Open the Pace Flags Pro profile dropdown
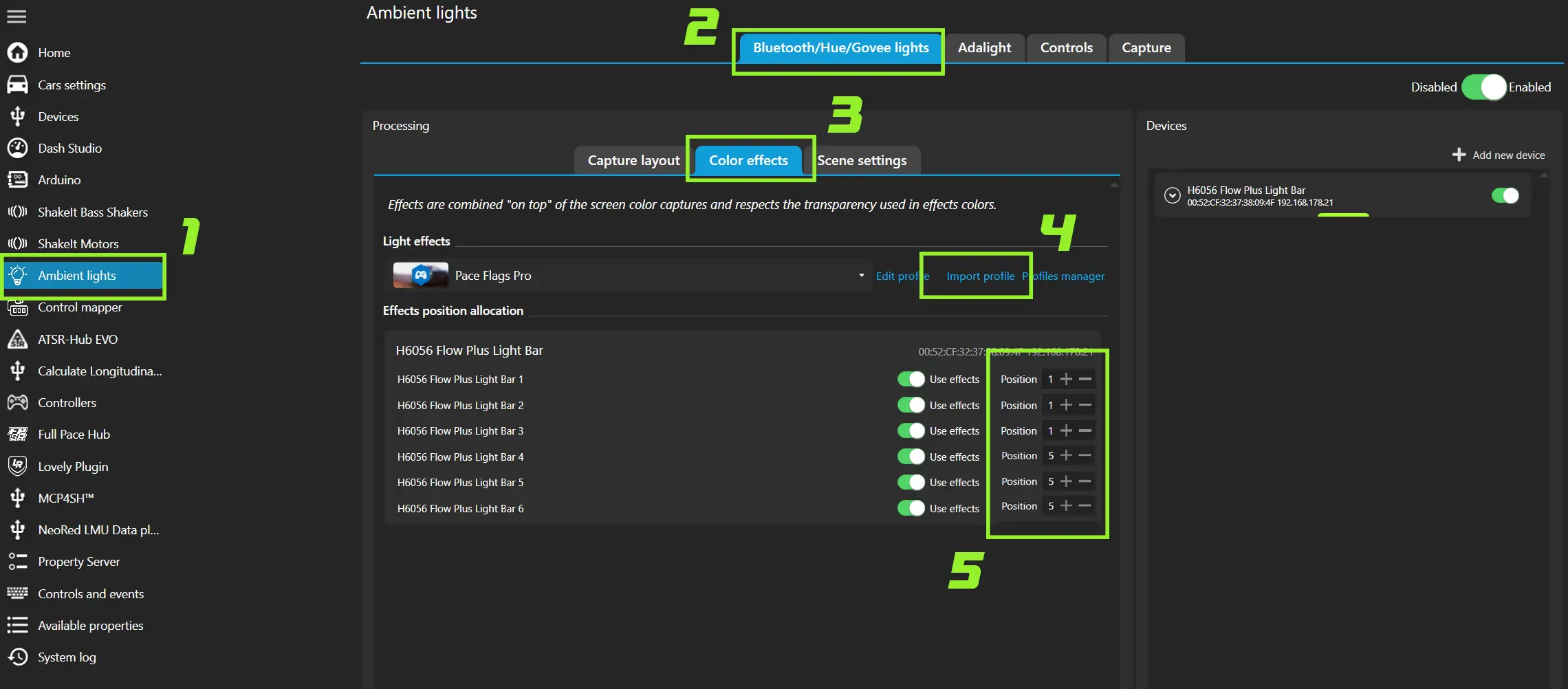1568x689 pixels. point(860,275)
